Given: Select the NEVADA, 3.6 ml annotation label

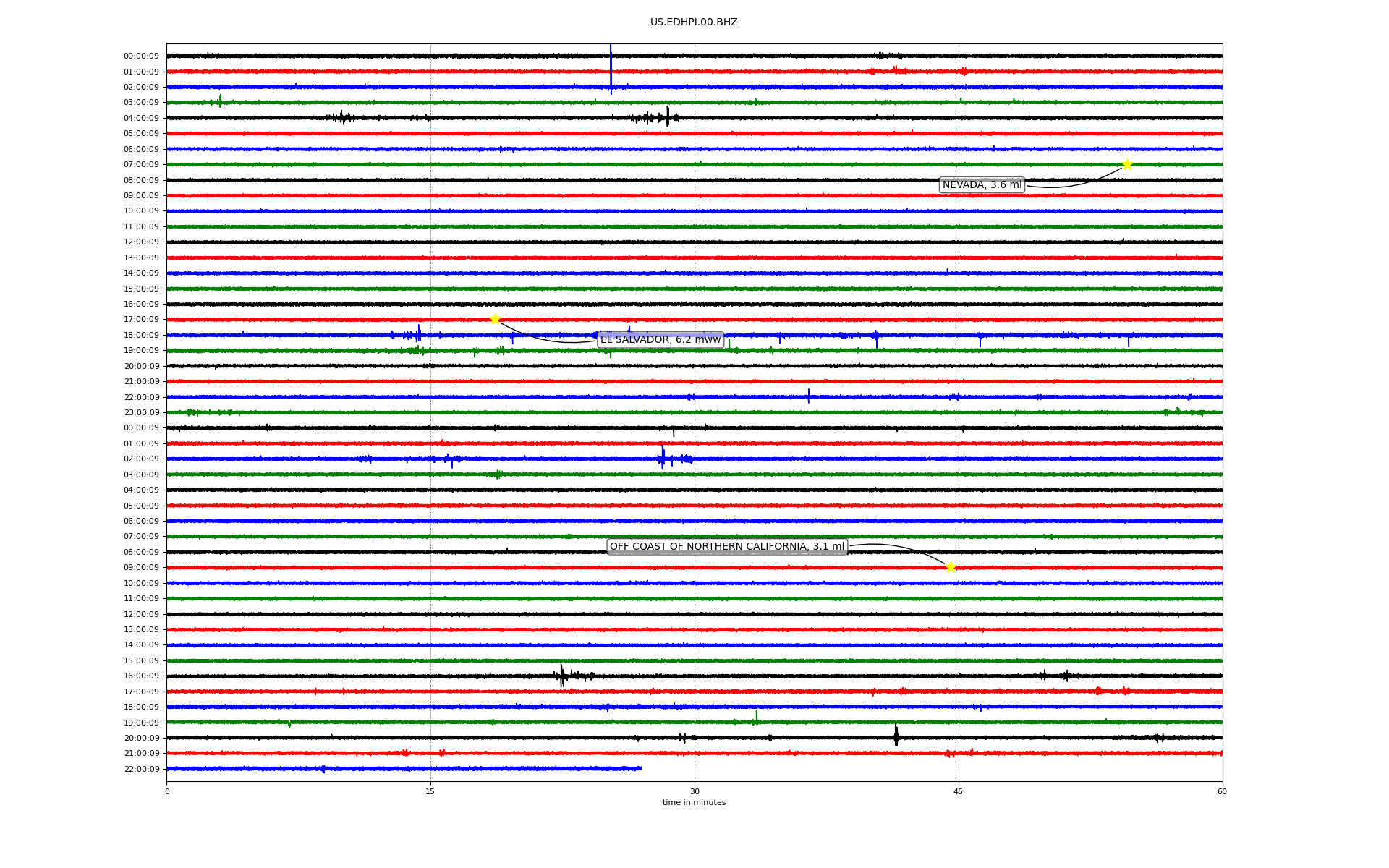Looking at the screenshot, I should 982,185.
